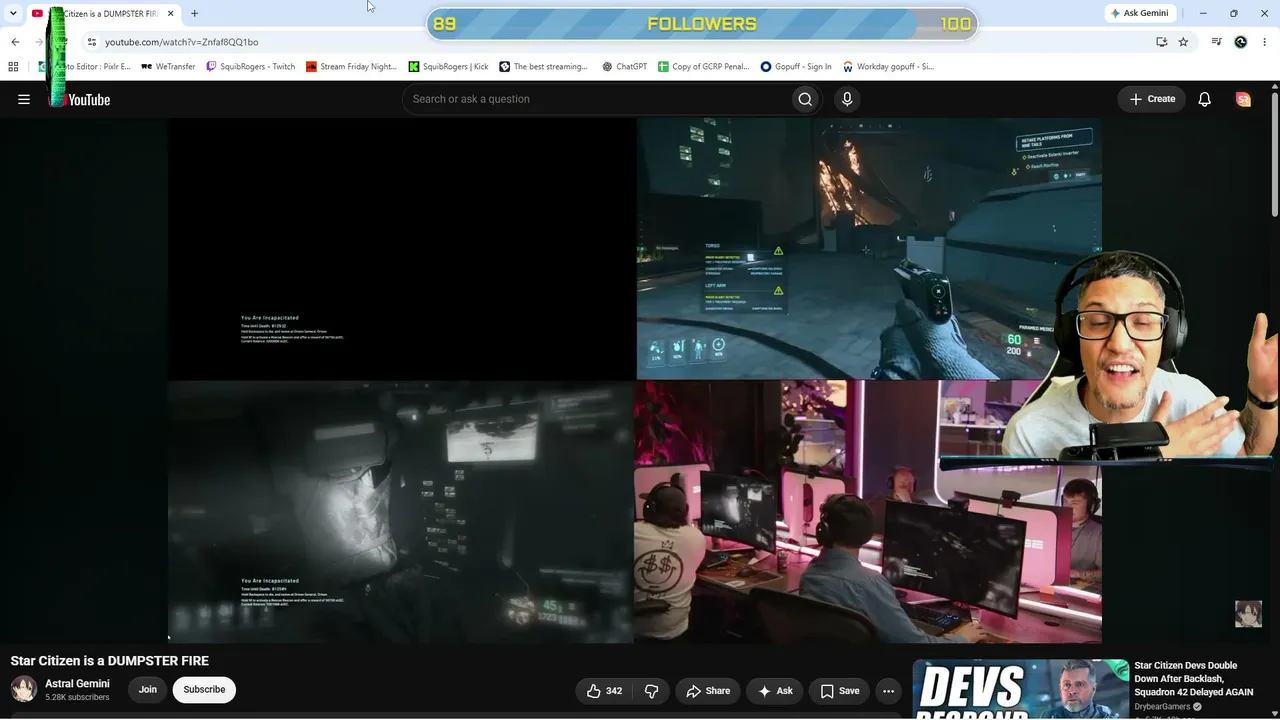Screen dimensions: 1280x720
Task: Open the YouTube account avatar menu
Action: tap(1243, 99)
